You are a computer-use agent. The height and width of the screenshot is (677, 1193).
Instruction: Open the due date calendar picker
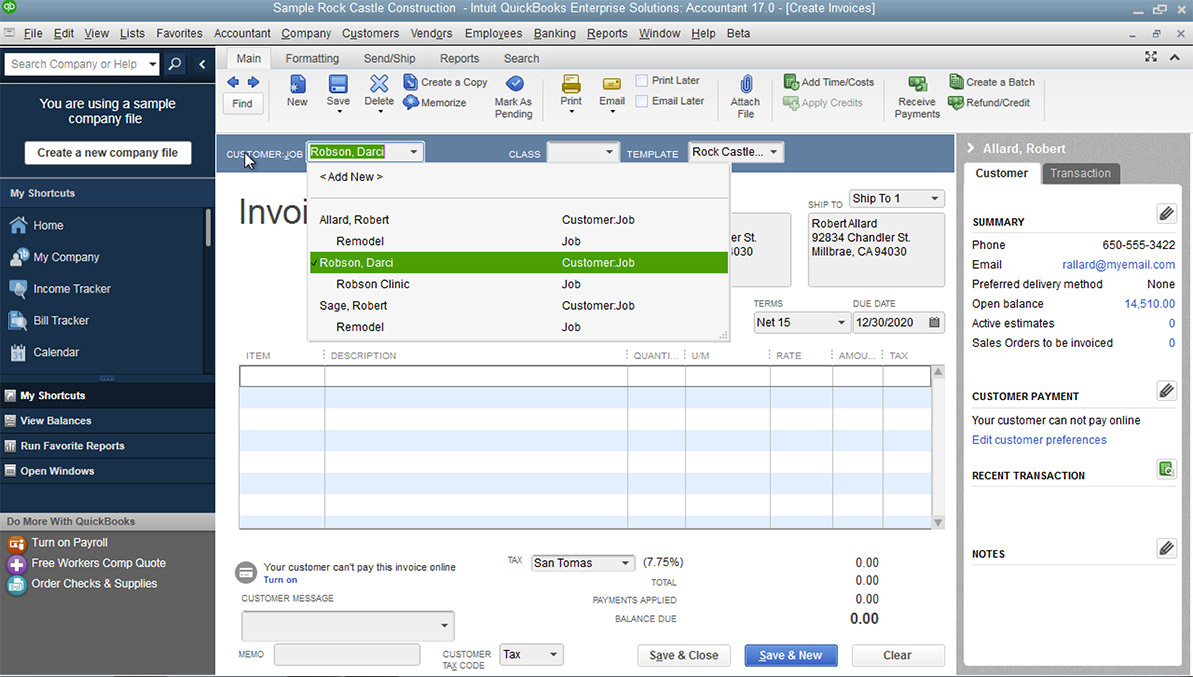pos(934,323)
